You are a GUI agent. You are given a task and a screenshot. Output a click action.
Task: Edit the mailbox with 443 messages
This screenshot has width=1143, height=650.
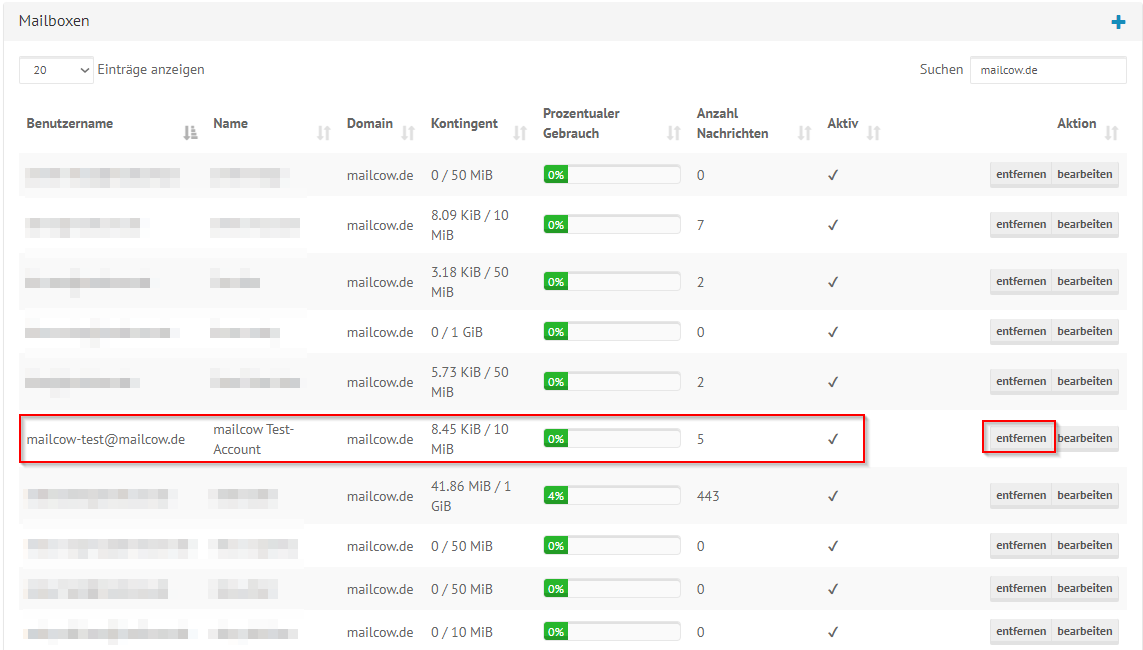tap(1086, 495)
